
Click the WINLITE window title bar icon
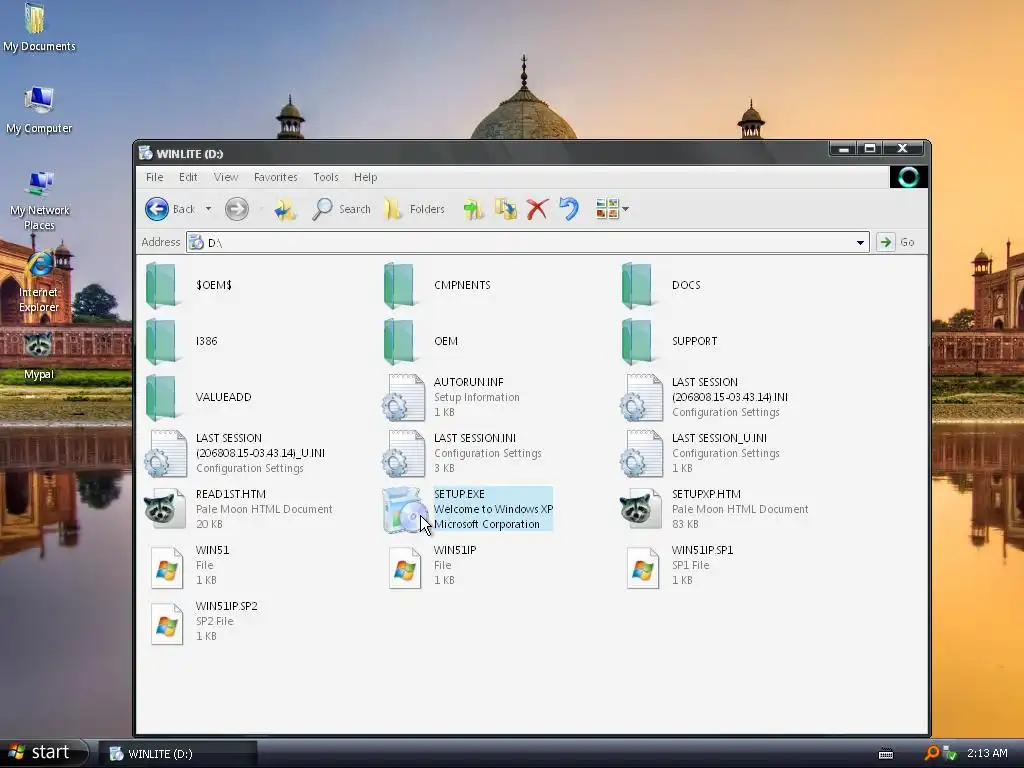146,153
